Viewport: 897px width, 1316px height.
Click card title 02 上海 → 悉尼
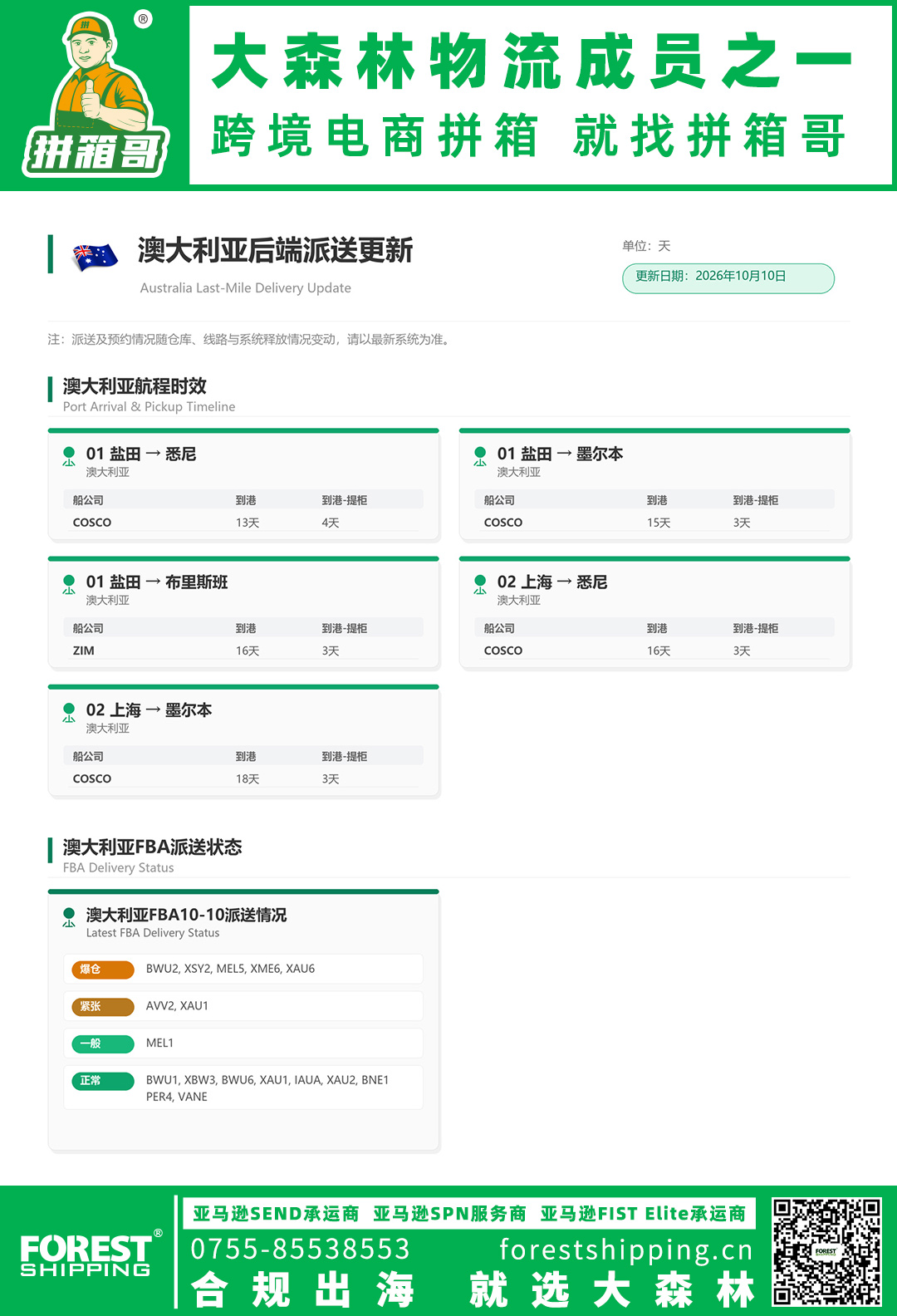[x=552, y=582]
